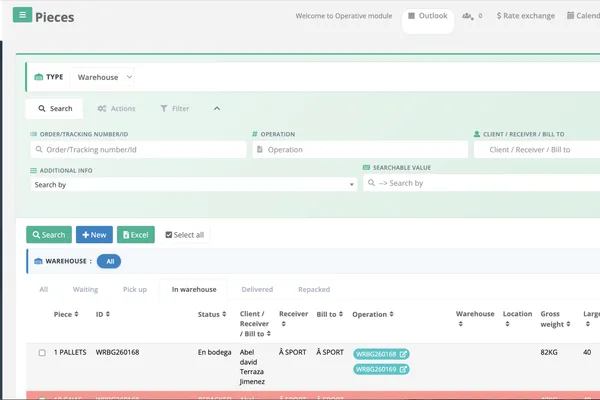Click the green Search button

pos(49,235)
